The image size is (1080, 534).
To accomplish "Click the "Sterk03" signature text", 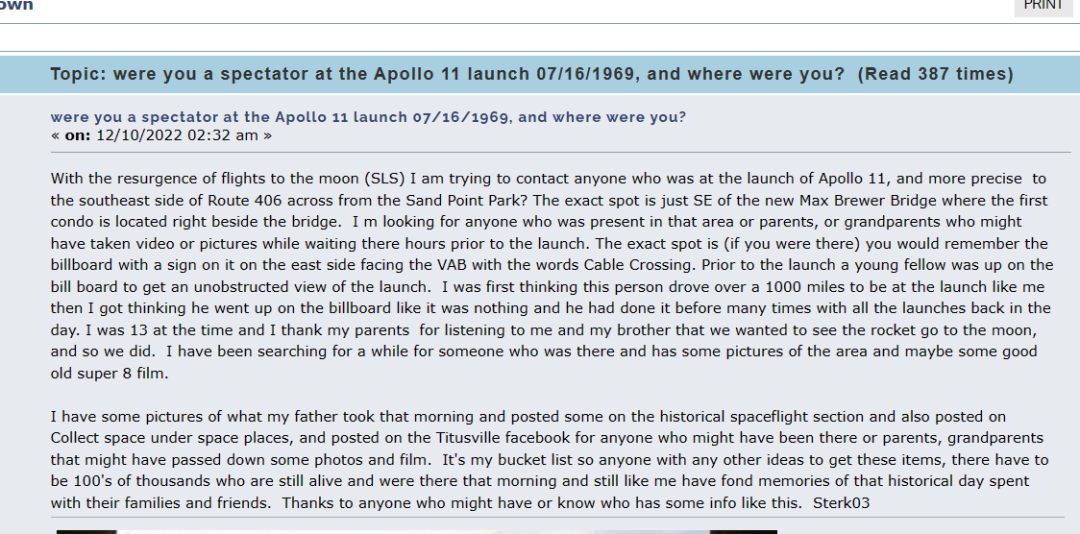I will click(x=842, y=503).
